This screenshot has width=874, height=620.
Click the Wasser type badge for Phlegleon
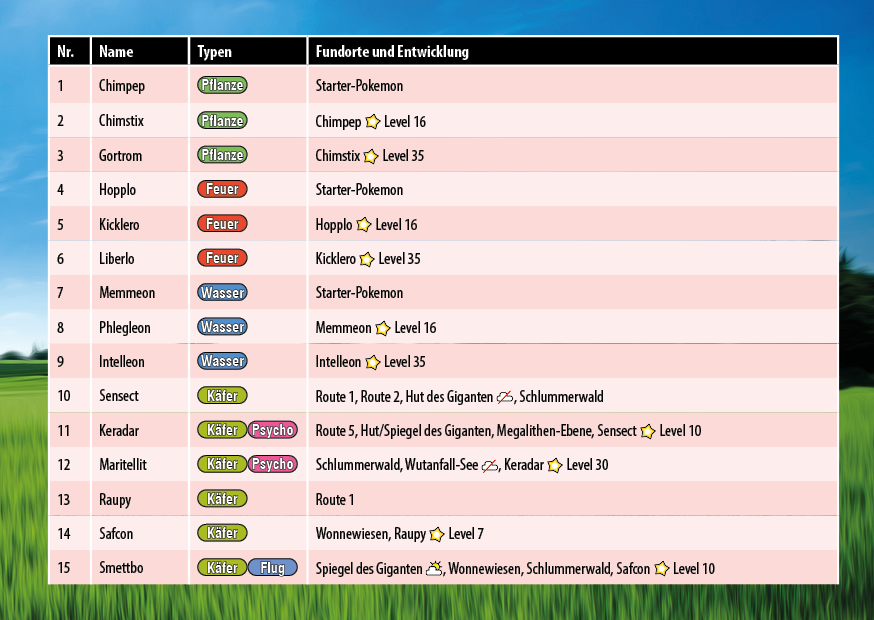point(222,327)
